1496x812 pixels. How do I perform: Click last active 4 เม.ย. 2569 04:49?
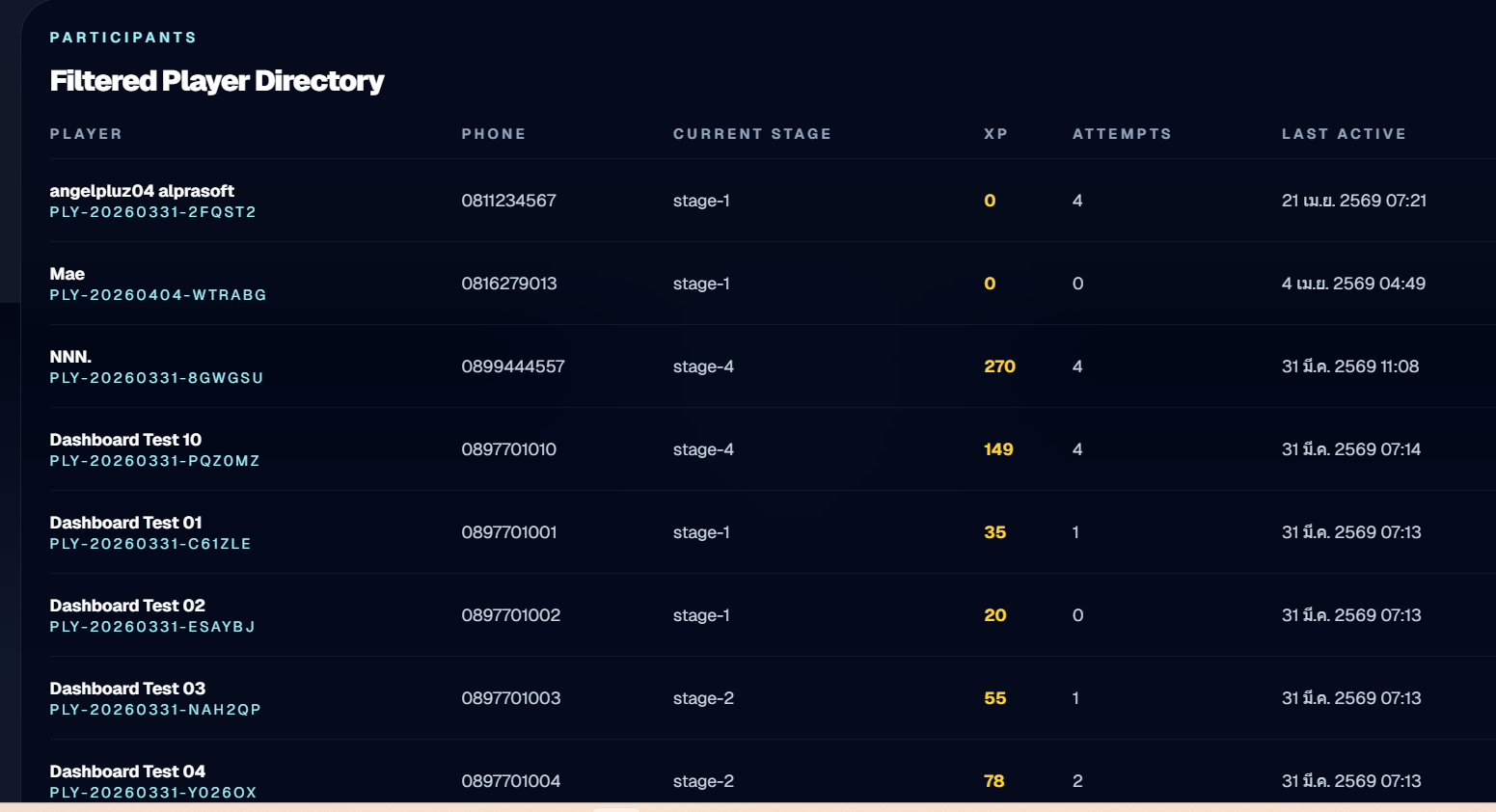click(1353, 284)
